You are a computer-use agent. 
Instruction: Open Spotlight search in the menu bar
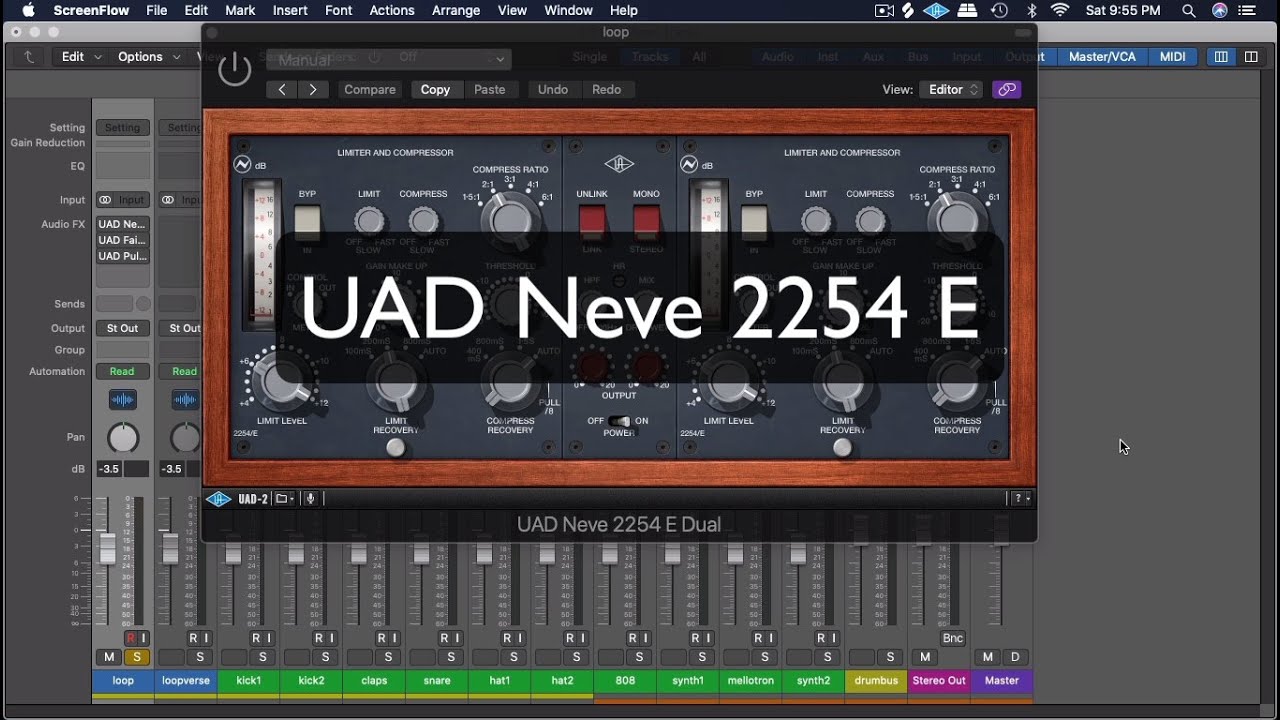[1188, 11]
